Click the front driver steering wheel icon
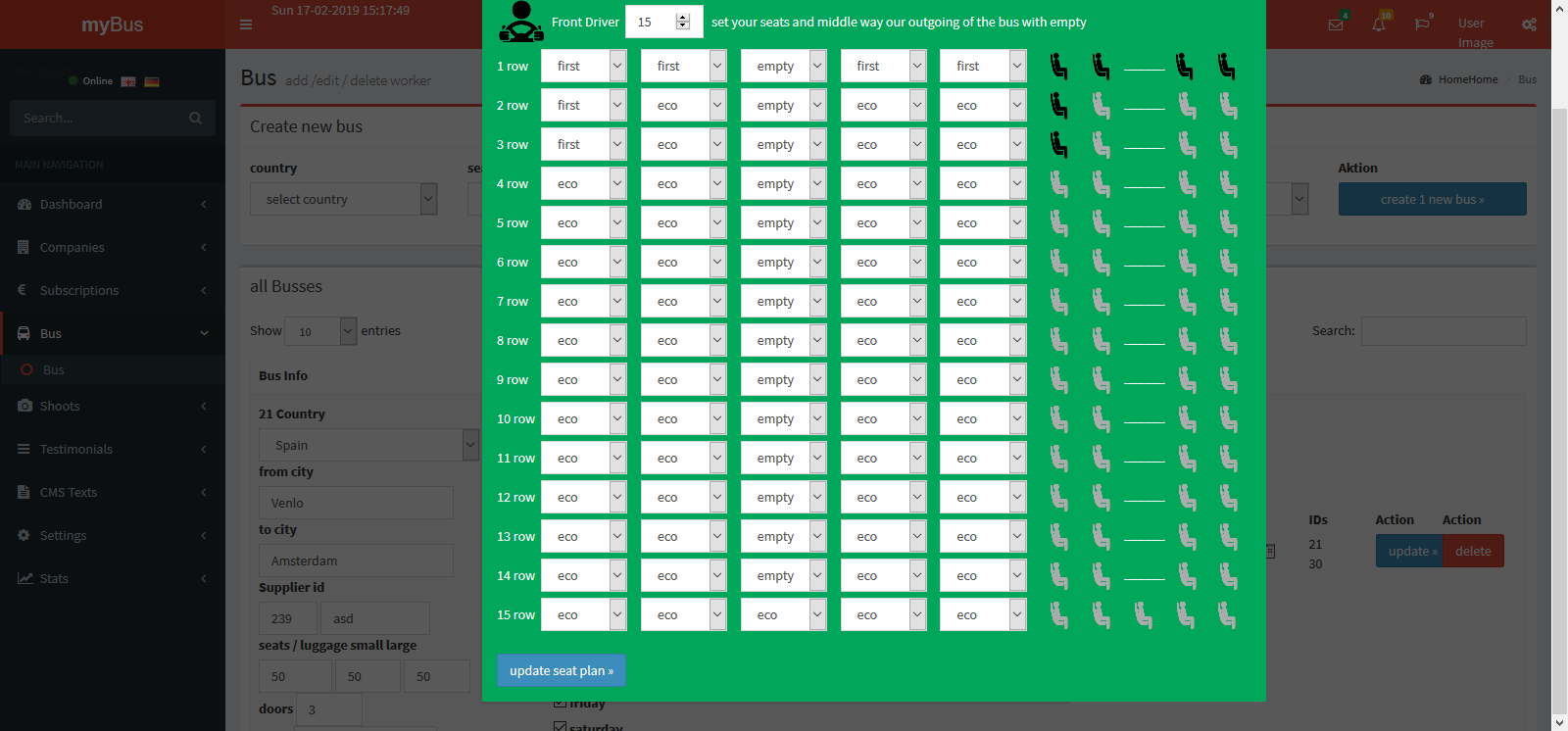 (x=521, y=22)
